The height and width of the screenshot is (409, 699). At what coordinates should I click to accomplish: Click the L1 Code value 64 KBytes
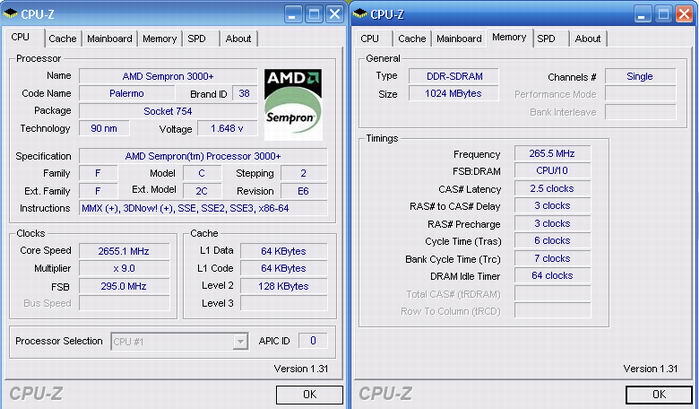[284, 269]
